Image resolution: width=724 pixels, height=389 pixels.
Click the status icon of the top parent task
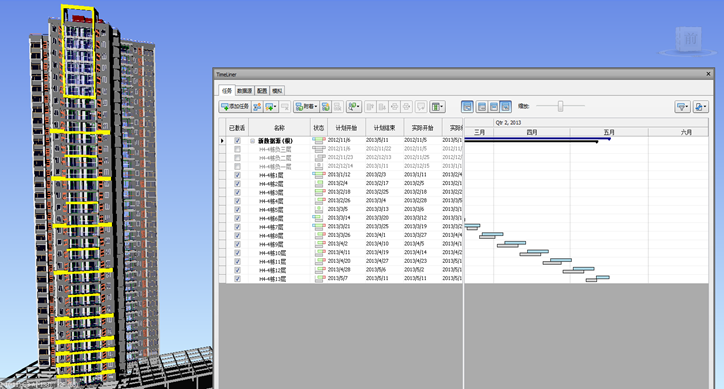tap(319, 140)
